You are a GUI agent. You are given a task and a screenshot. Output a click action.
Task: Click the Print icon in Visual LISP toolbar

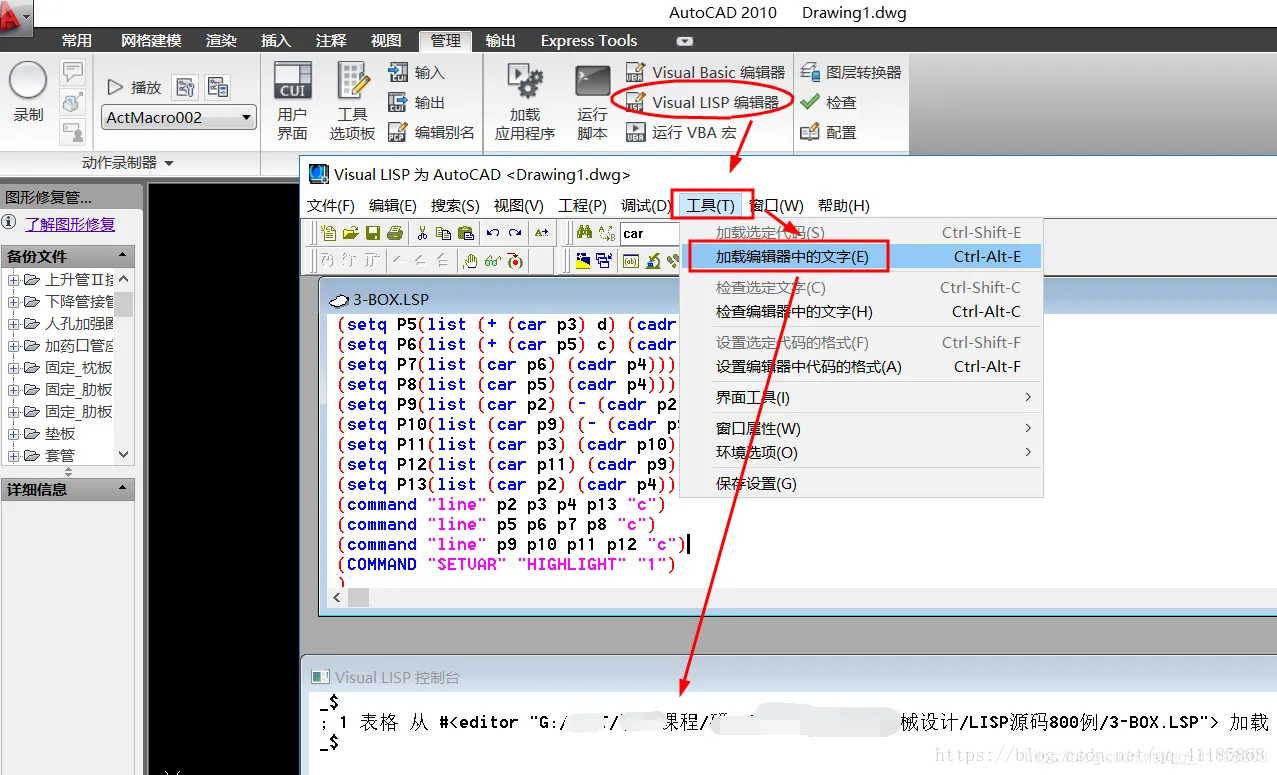394,233
